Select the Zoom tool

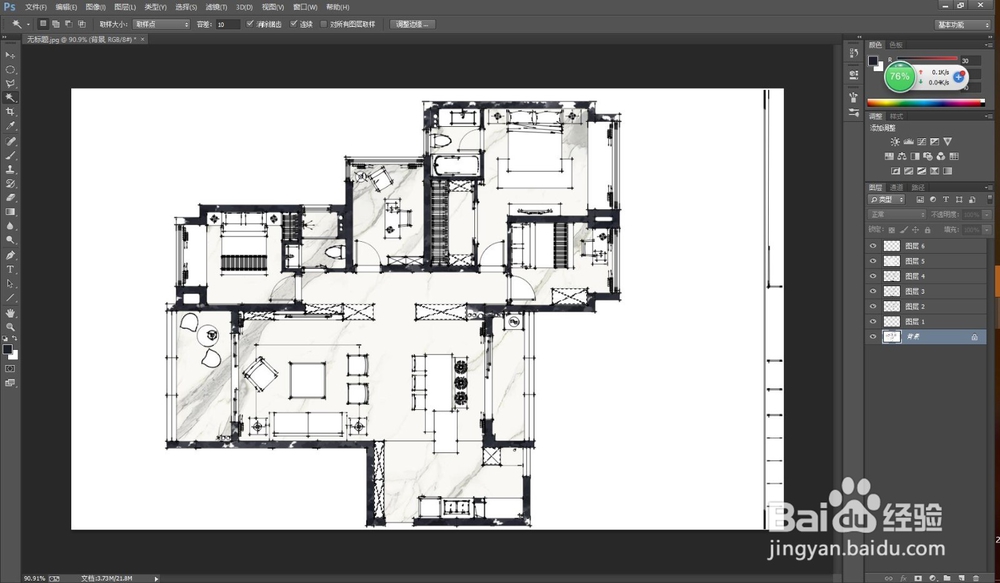coord(10,327)
